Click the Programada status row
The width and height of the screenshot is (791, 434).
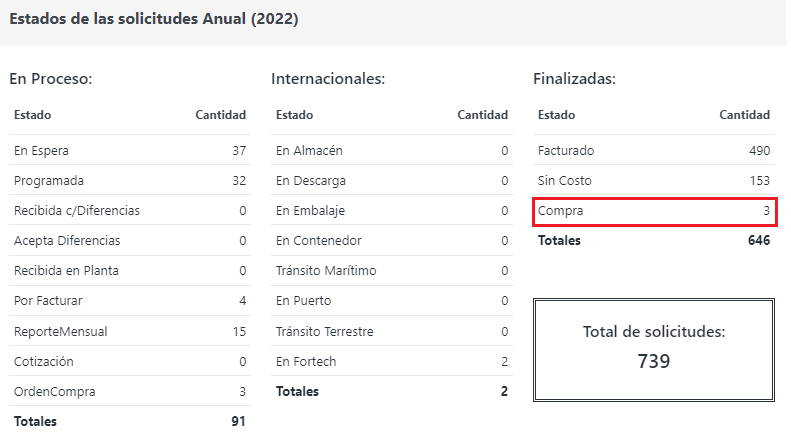click(x=130, y=181)
